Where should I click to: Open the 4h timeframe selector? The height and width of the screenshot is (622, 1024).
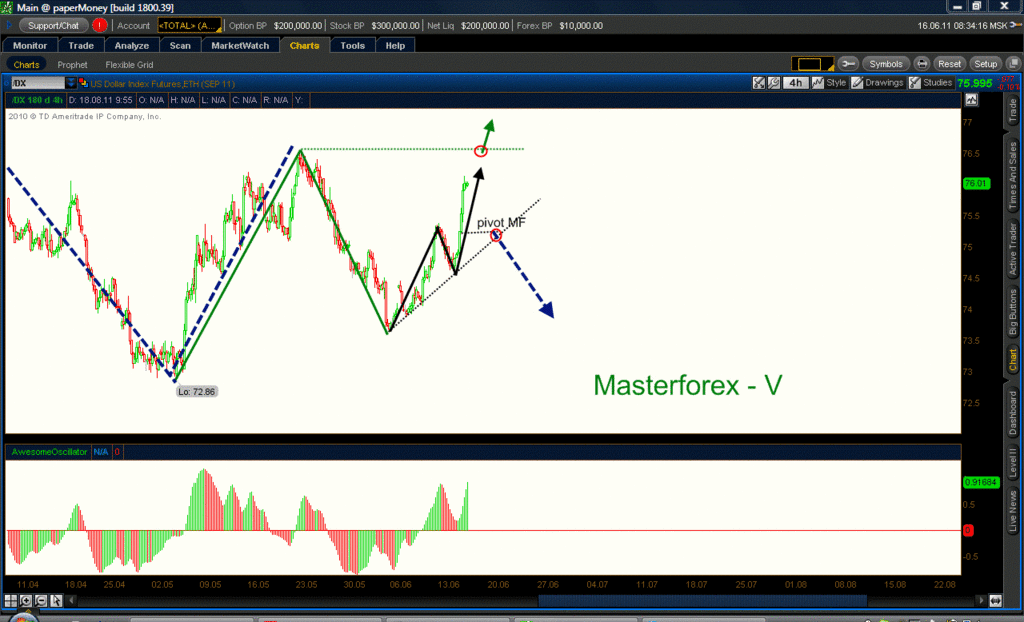click(795, 83)
